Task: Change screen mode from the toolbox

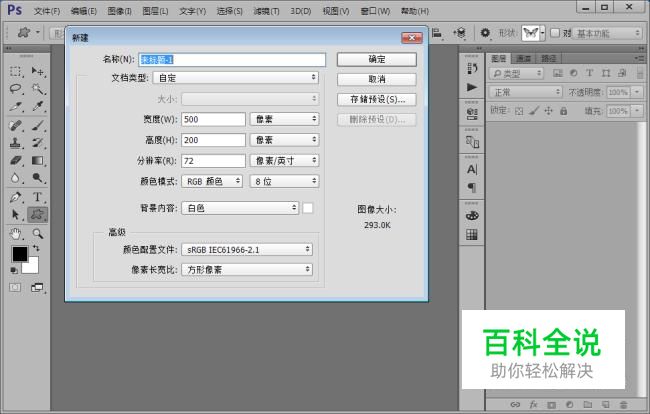Action: [x=37, y=287]
